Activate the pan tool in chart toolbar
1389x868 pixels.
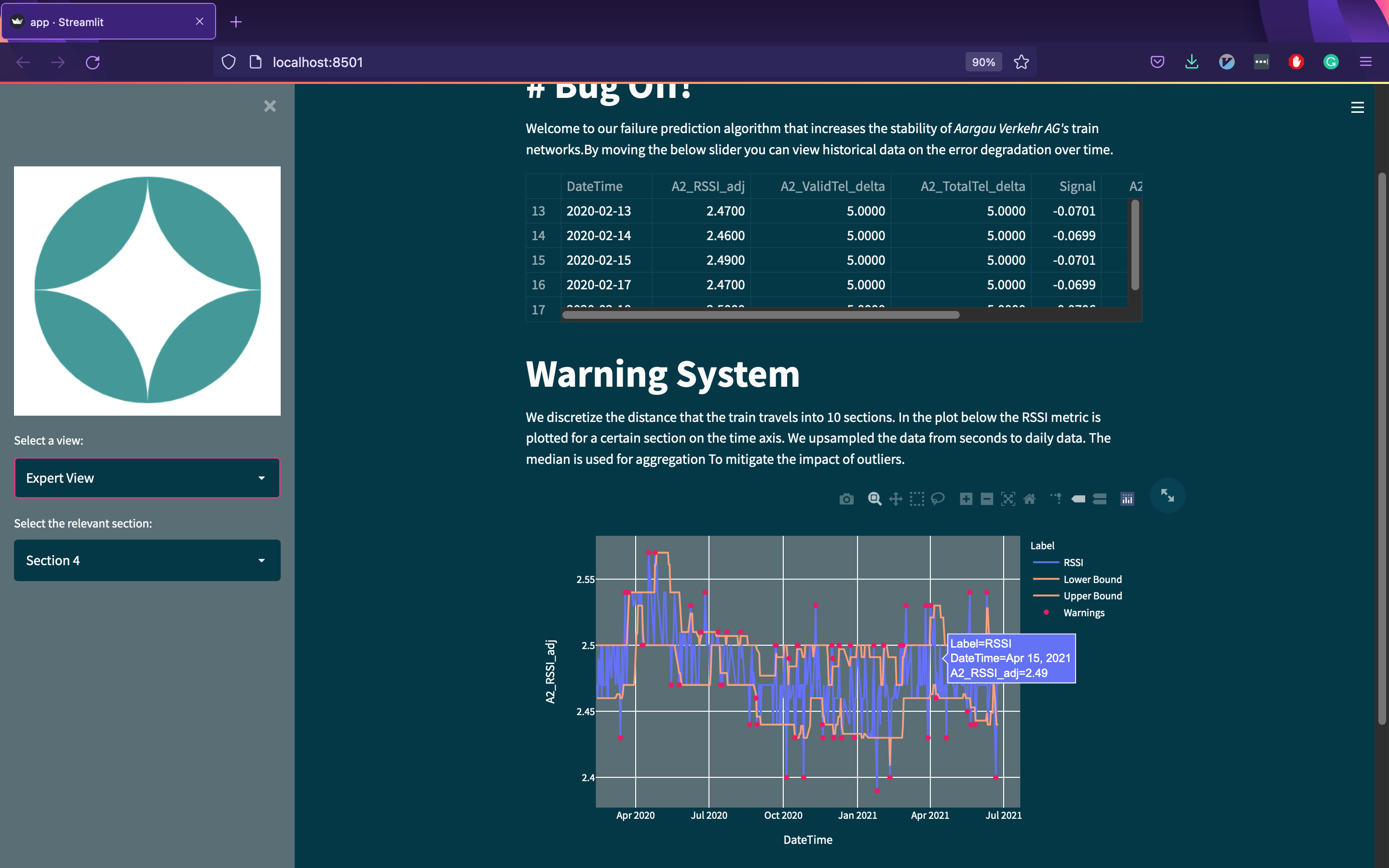click(896, 499)
